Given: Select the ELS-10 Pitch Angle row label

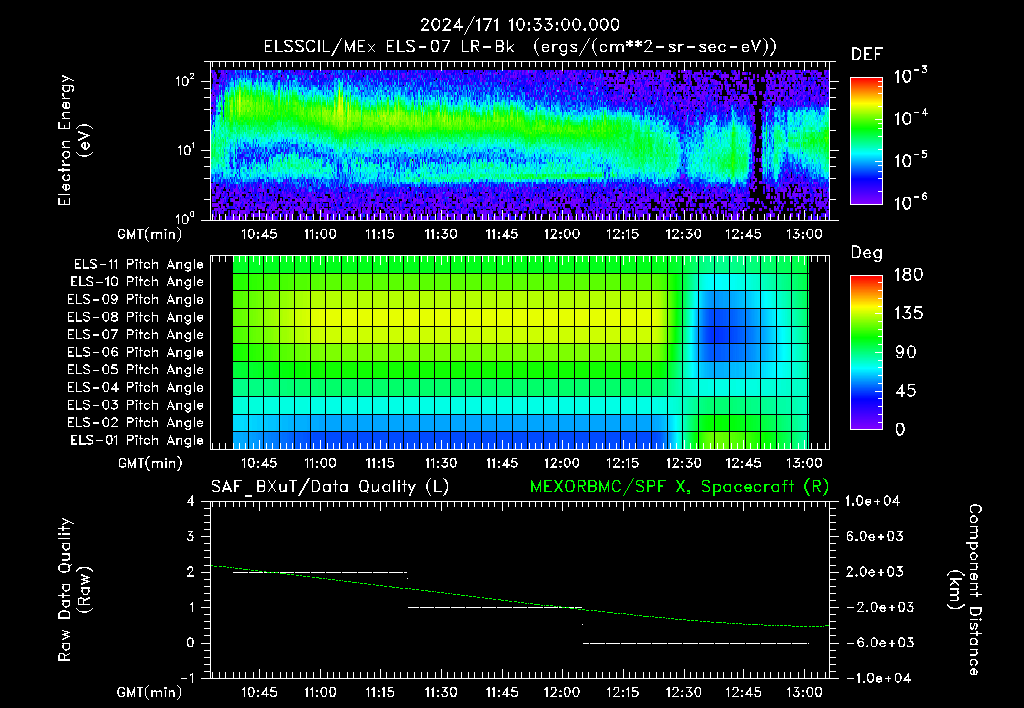Looking at the screenshot, I should click(136, 282).
